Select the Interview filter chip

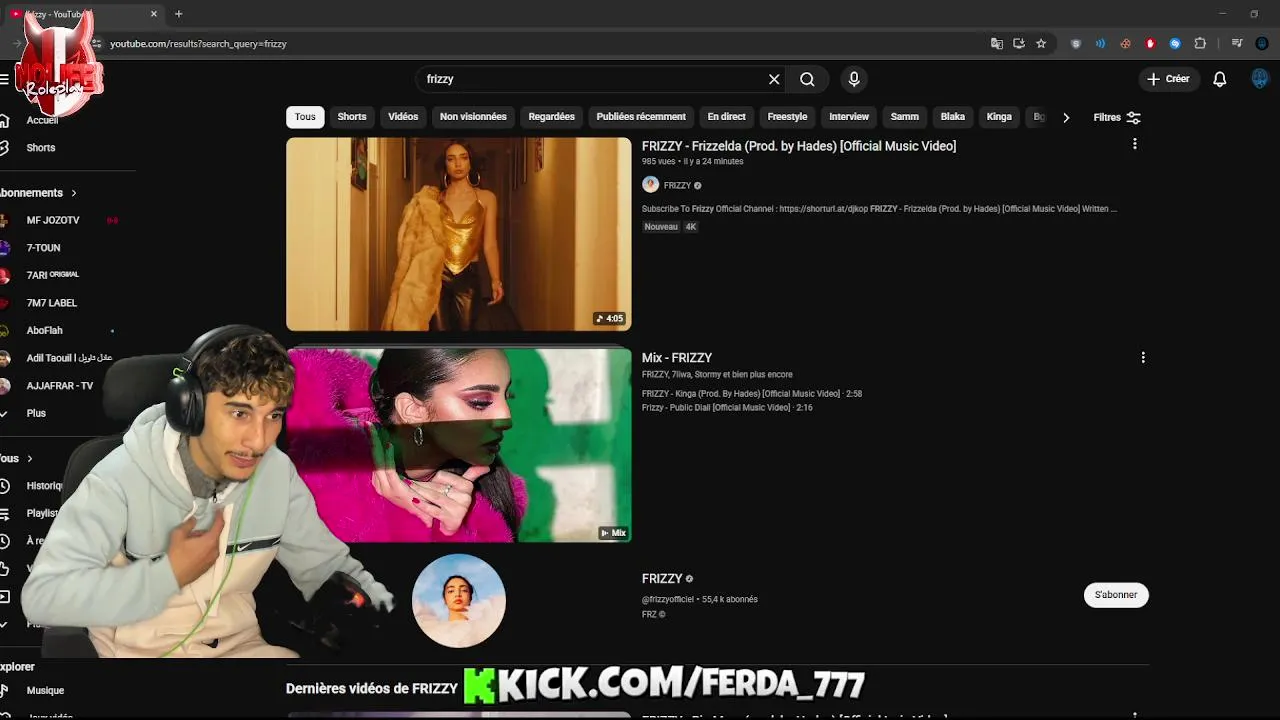point(849,117)
